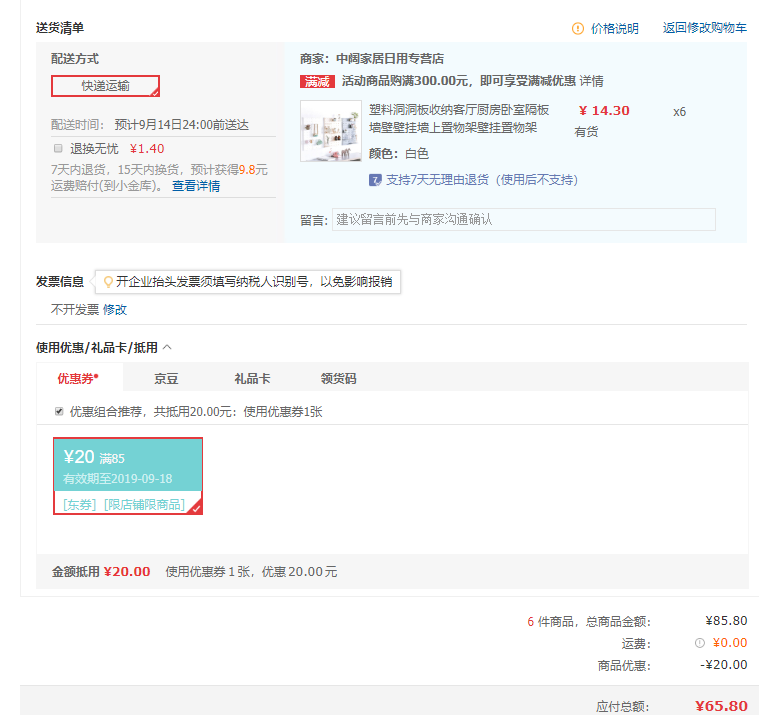Switch to the 优惠券 tab

78,379
